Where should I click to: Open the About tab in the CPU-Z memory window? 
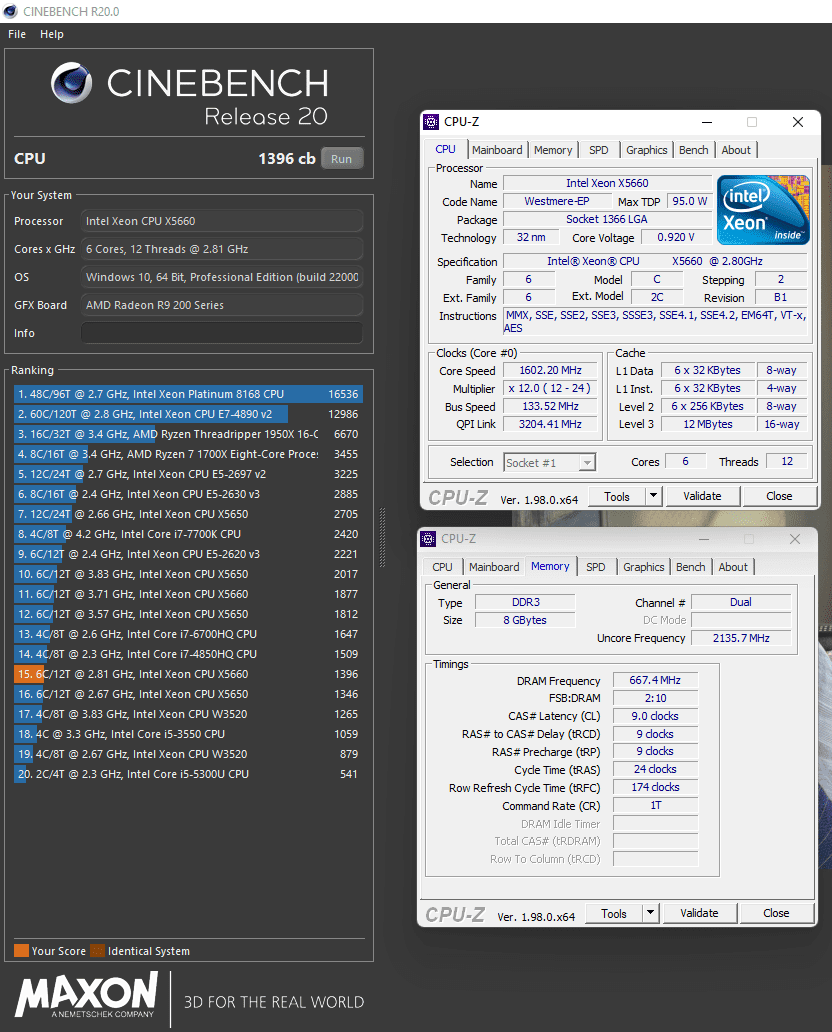click(x=733, y=567)
